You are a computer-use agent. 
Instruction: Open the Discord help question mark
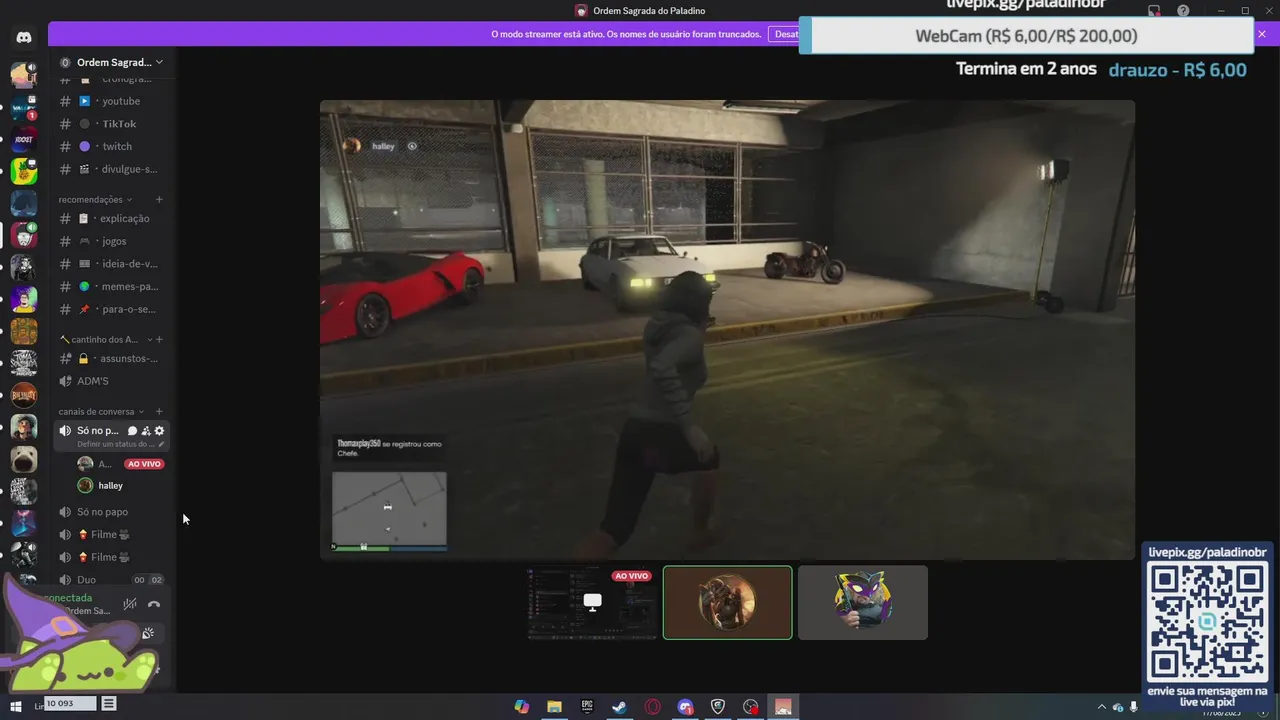(x=1184, y=11)
